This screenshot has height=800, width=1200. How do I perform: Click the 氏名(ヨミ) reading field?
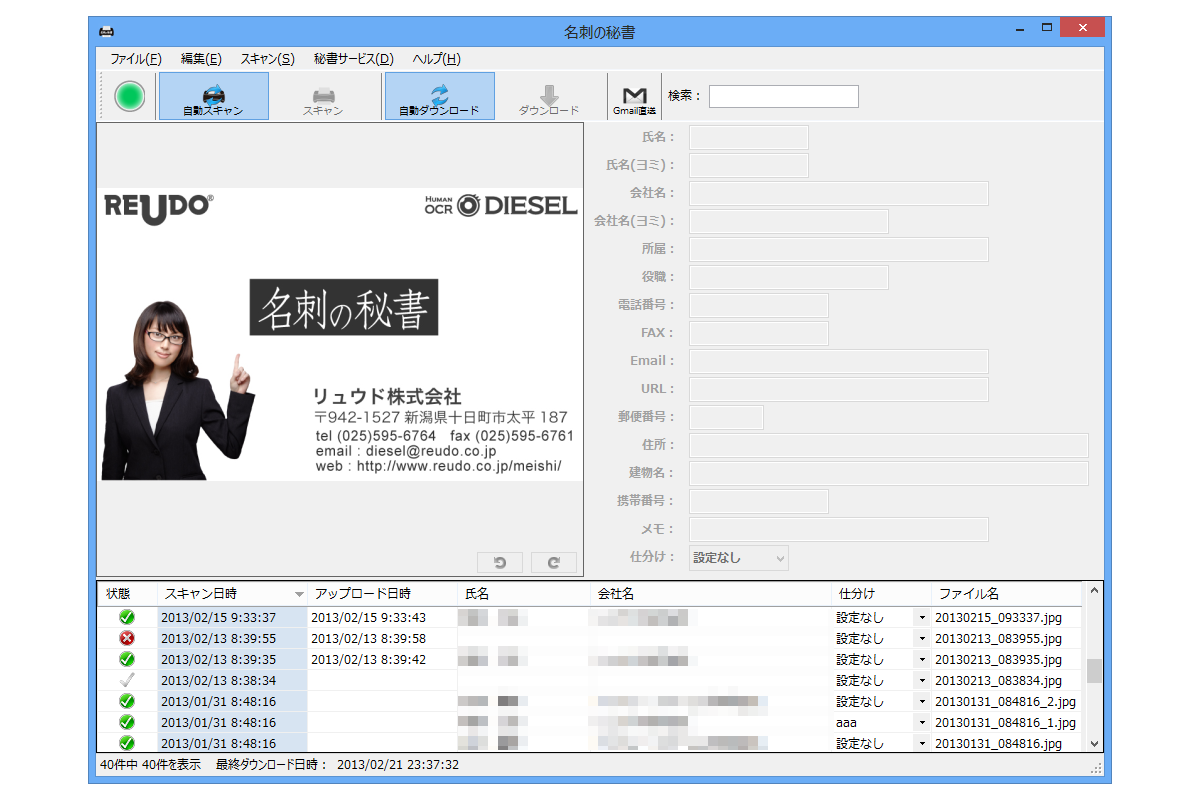pyautogui.click(x=749, y=165)
